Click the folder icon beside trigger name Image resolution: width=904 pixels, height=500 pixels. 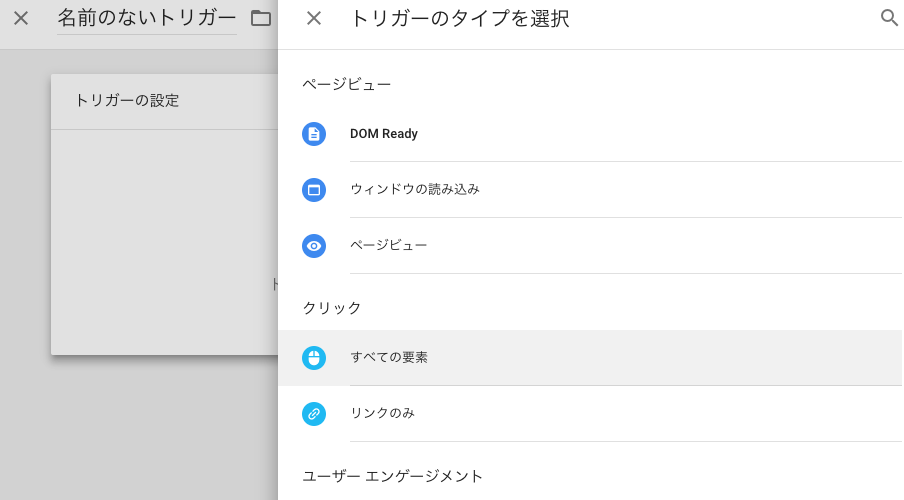(x=261, y=18)
